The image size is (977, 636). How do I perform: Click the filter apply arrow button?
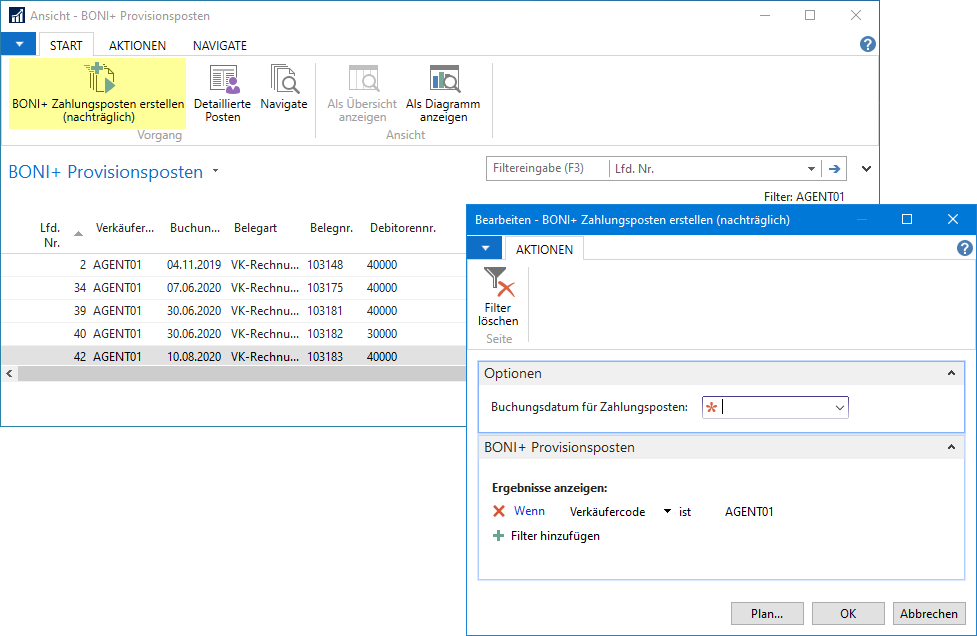(833, 169)
